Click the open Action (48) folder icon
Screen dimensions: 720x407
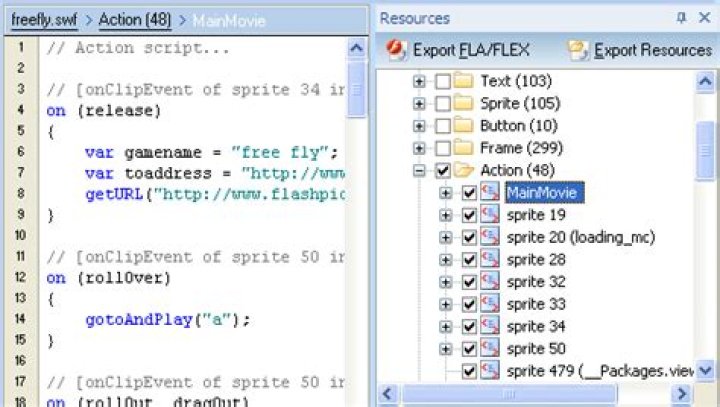tap(463, 170)
